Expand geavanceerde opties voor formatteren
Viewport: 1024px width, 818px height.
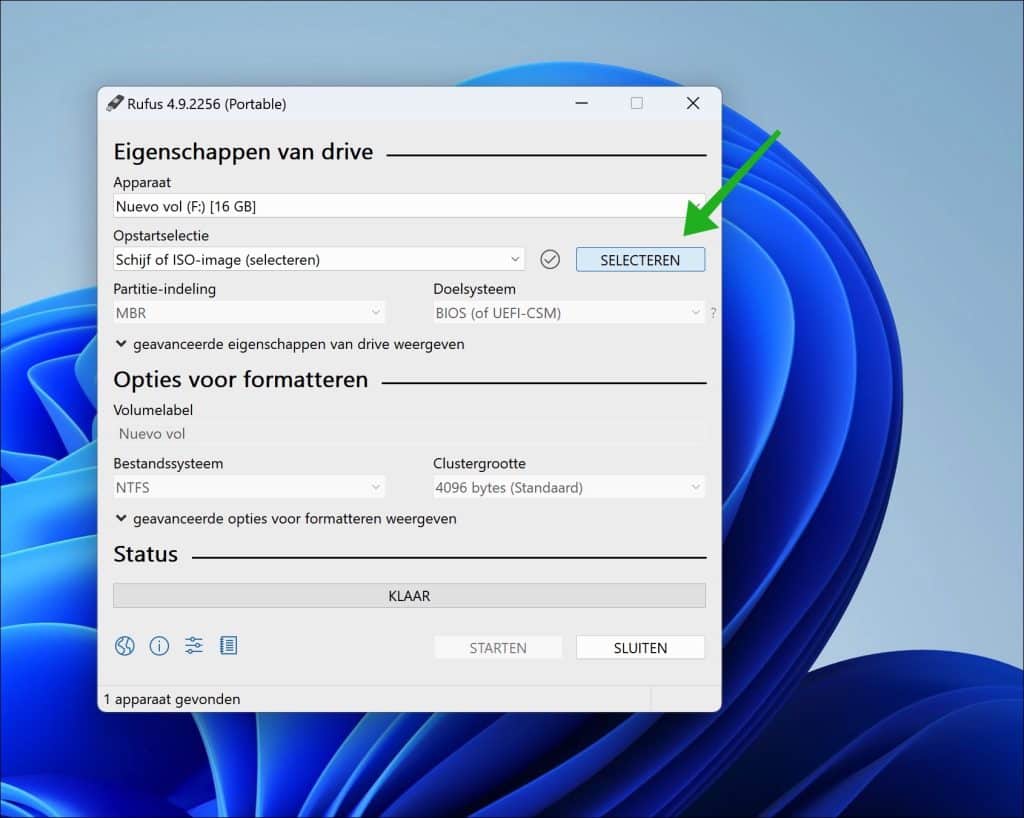pyautogui.click(x=286, y=519)
